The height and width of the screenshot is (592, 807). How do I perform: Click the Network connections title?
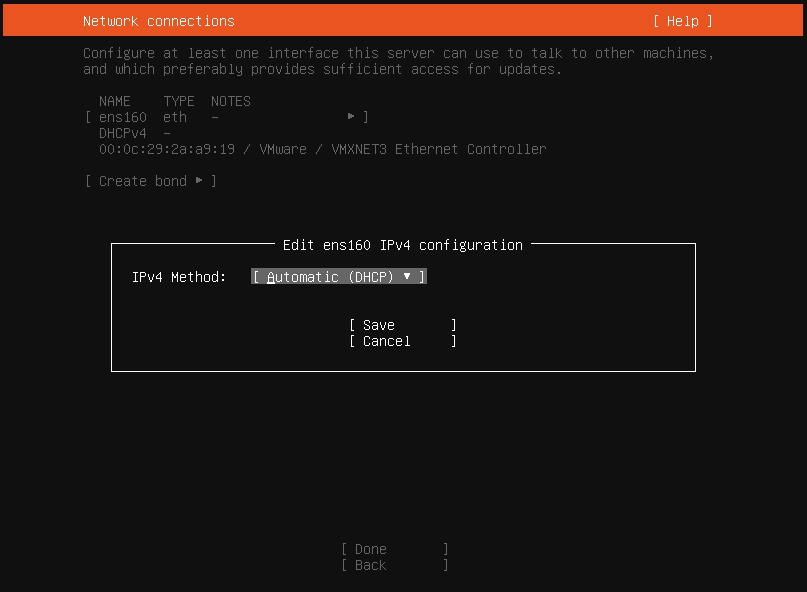pos(159,21)
